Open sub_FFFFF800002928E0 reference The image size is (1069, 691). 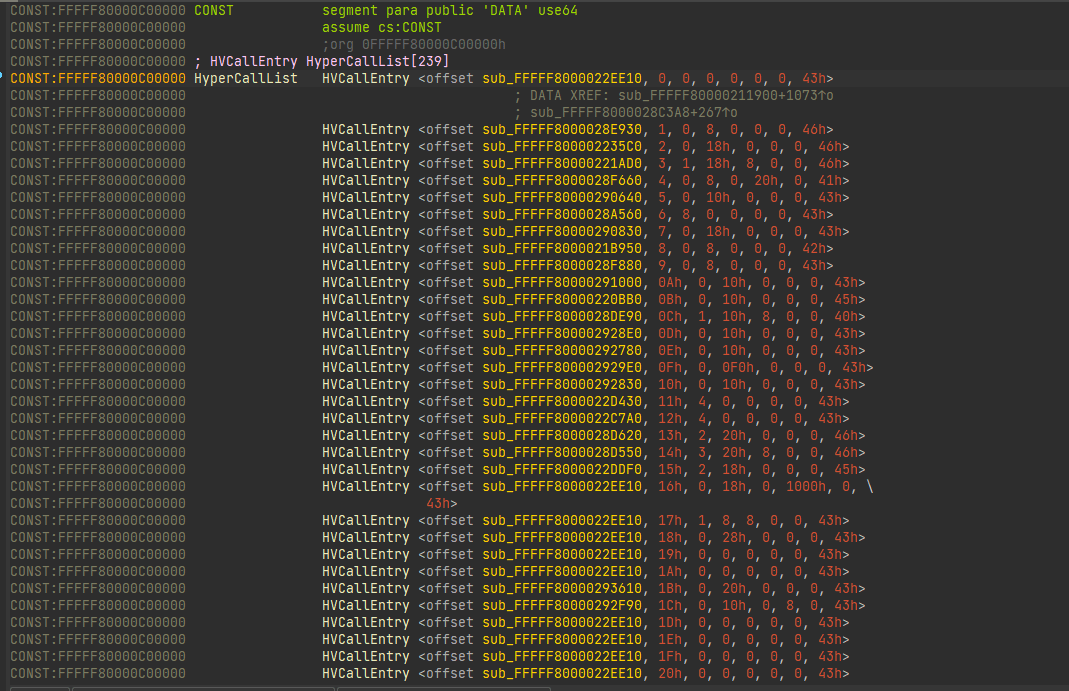pos(562,333)
